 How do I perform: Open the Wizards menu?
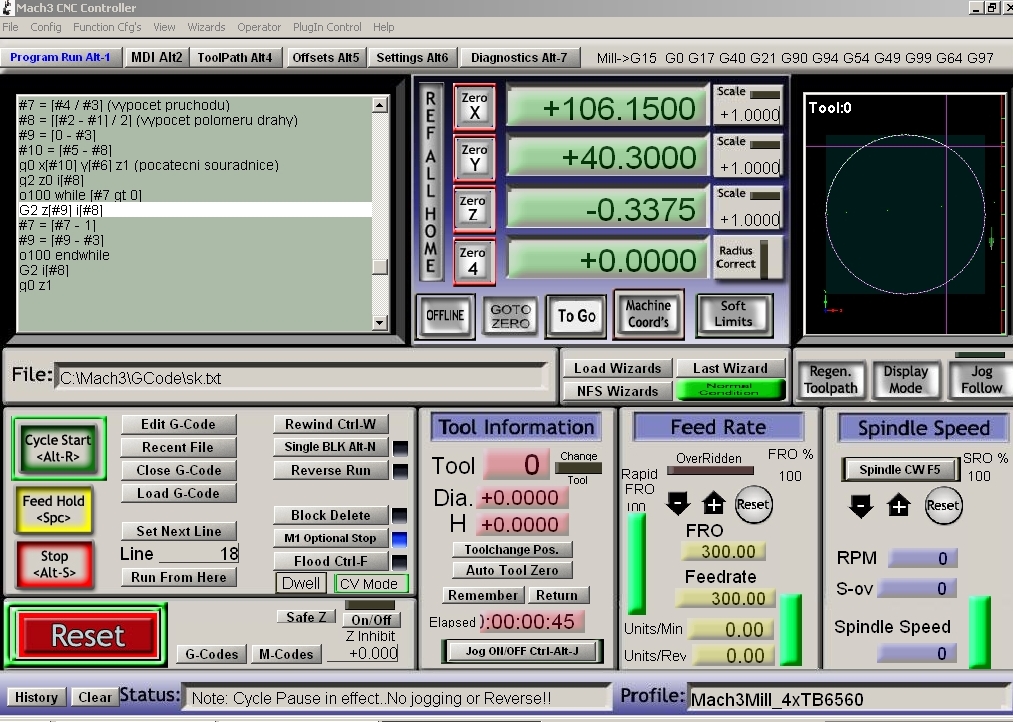206,27
